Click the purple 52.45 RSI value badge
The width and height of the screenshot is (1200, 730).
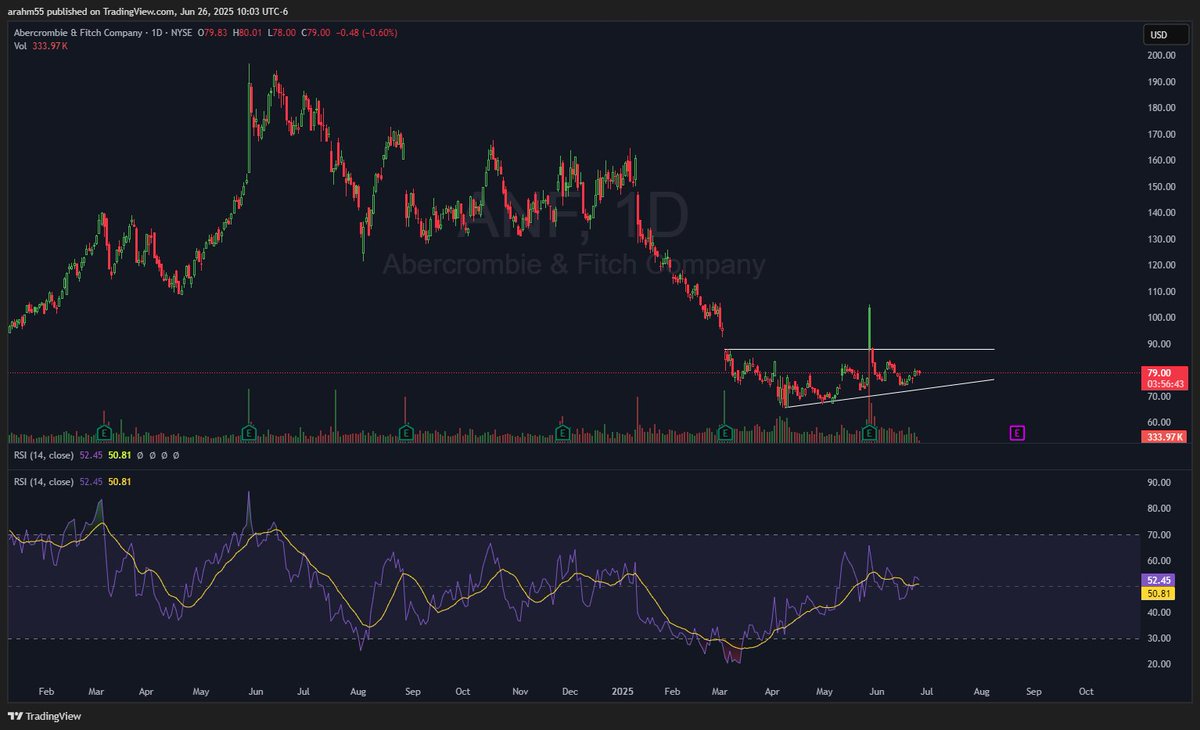[1156, 580]
